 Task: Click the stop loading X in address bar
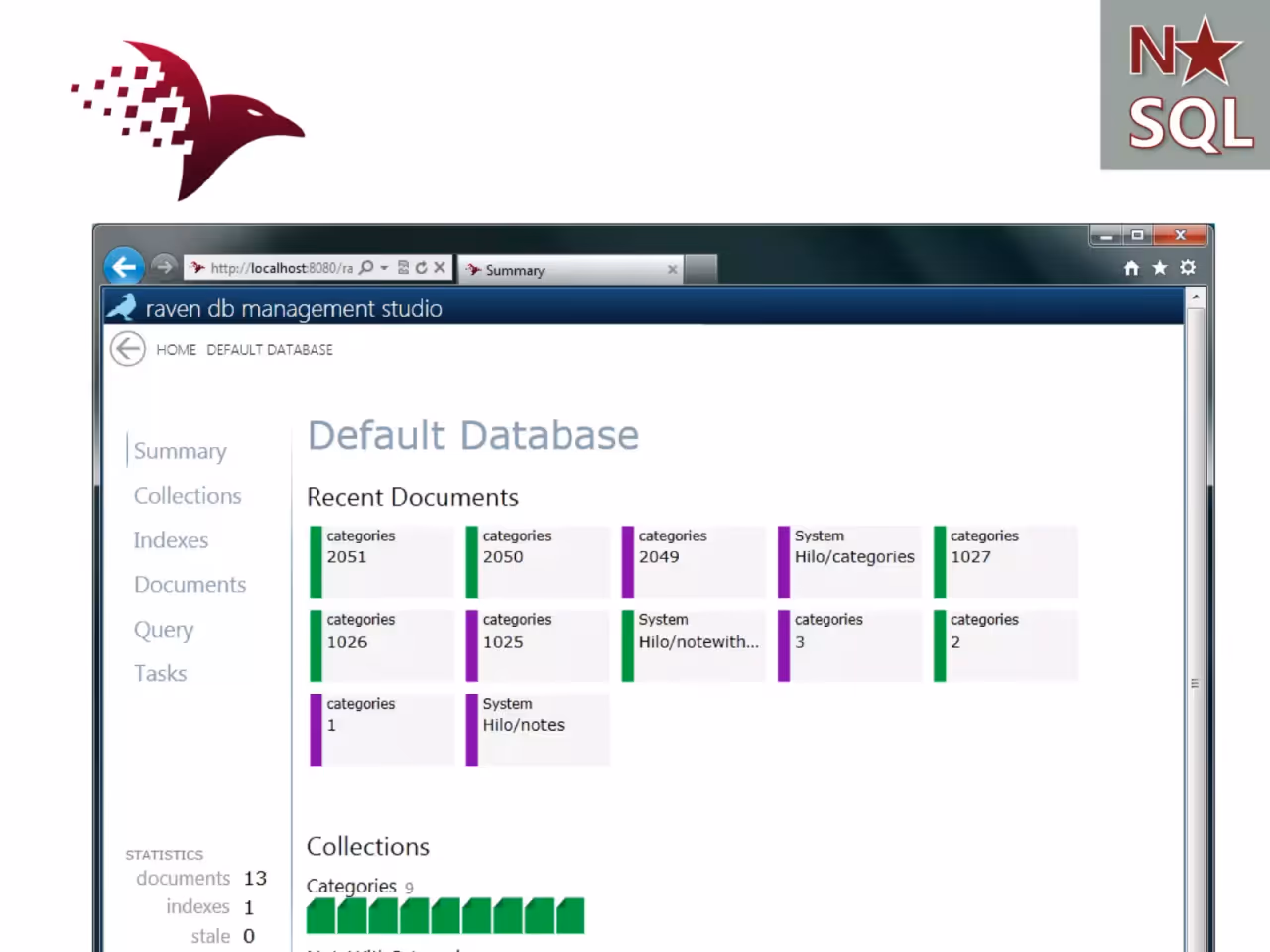coord(440,268)
